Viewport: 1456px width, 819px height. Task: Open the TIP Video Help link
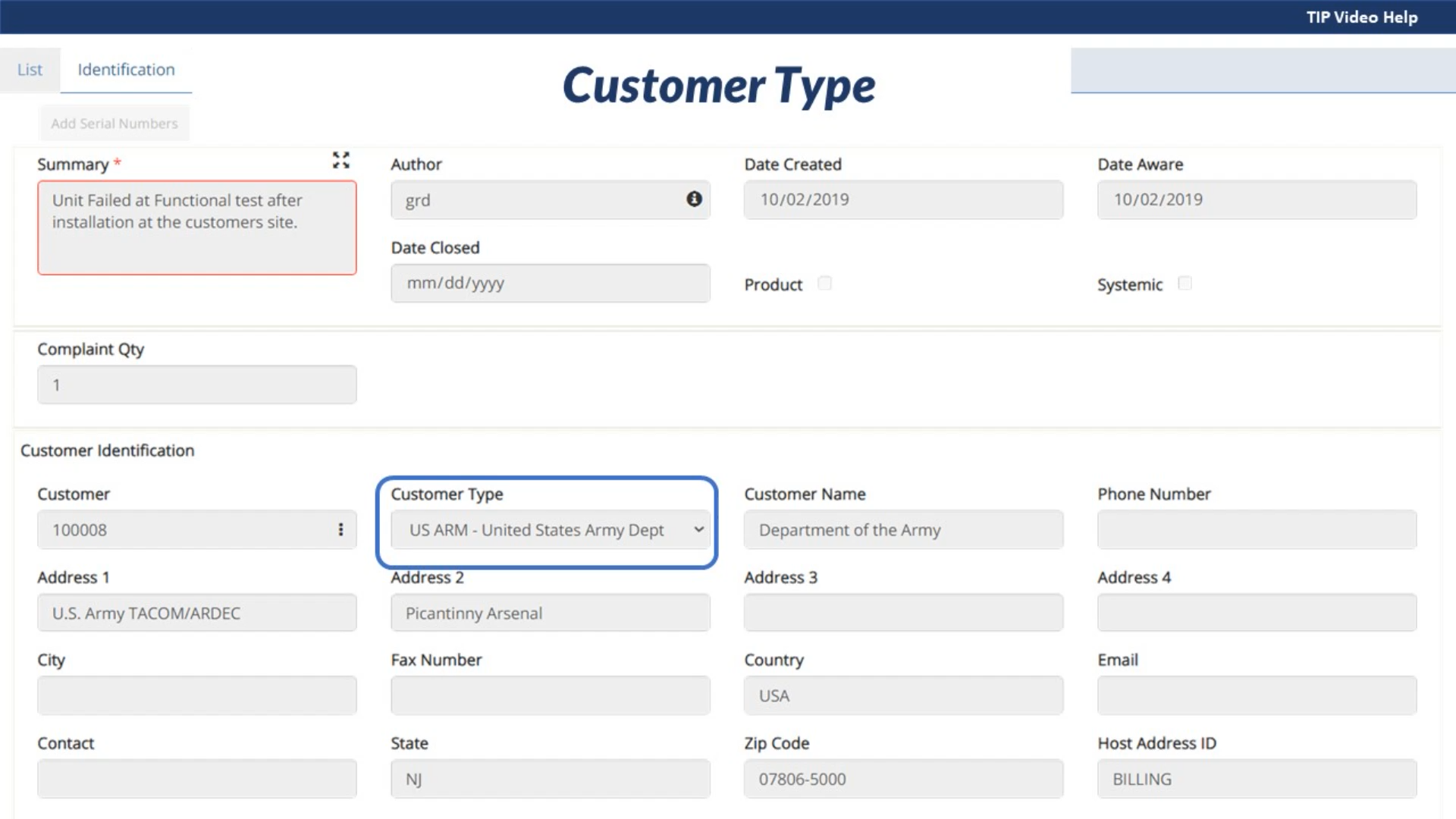click(x=1361, y=17)
